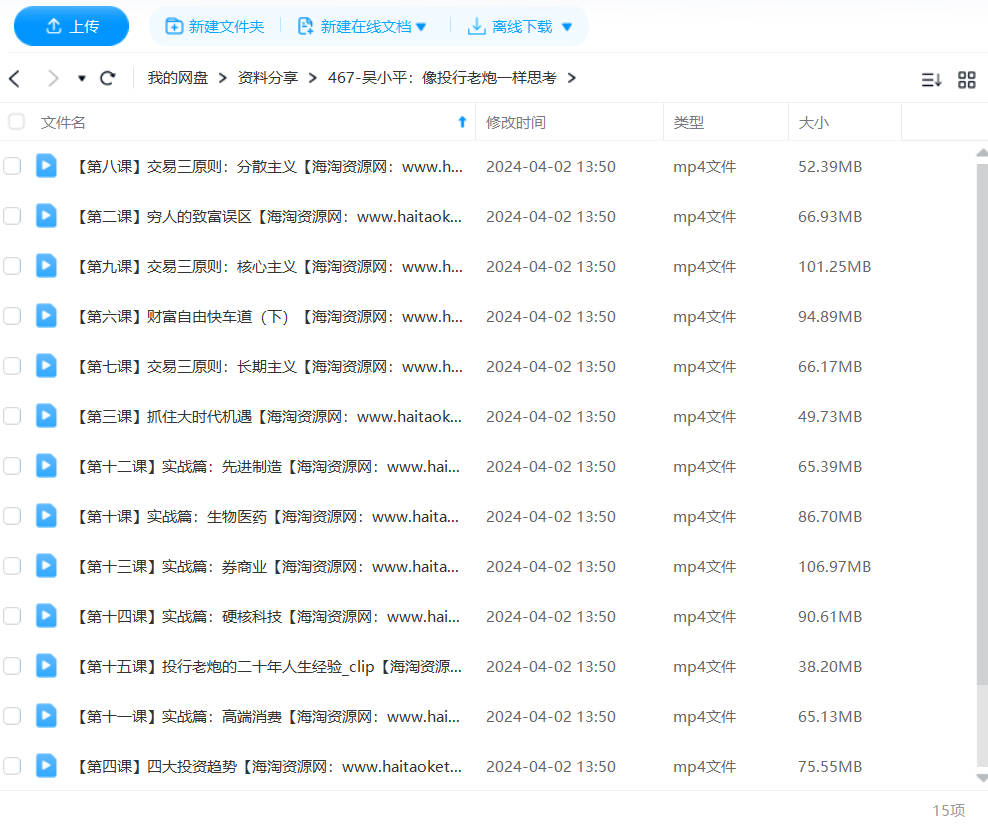Expand chevron after the 467-吴小平 breadcrumb
Image resolution: width=988 pixels, height=831 pixels.
pyautogui.click(x=572, y=78)
